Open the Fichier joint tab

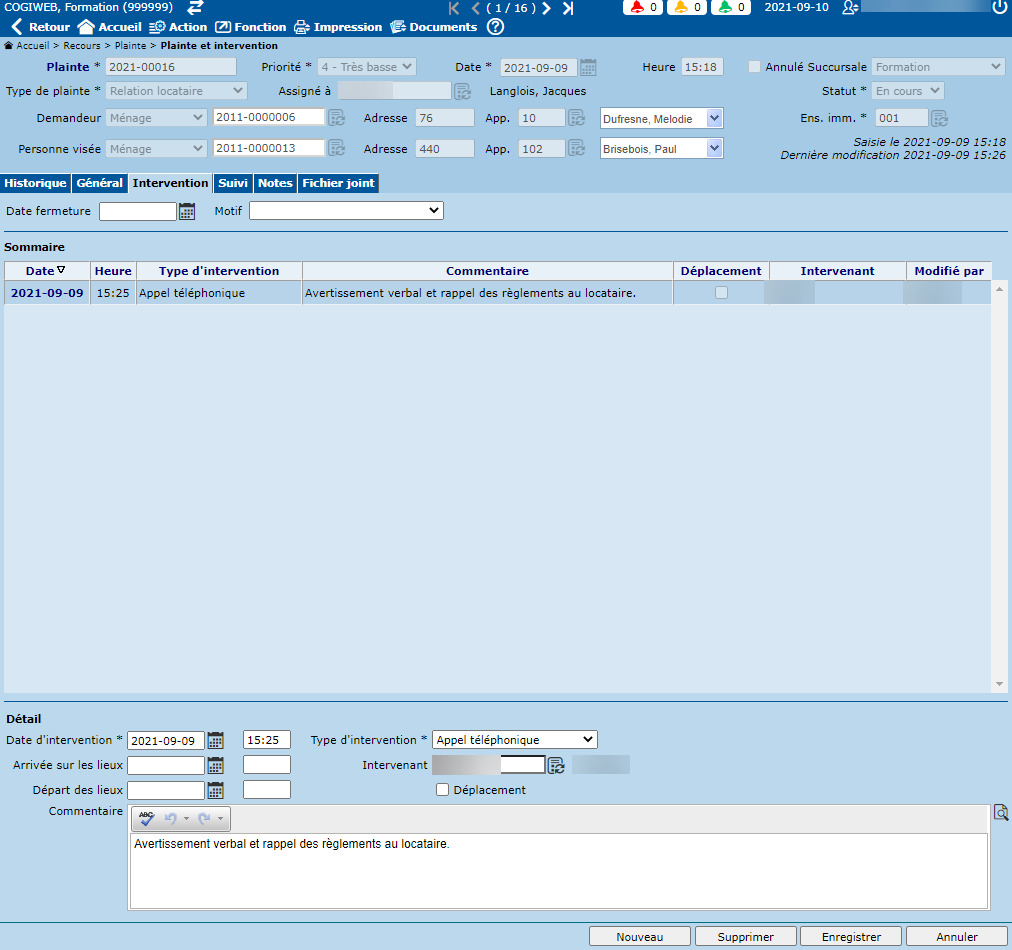coord(338,183)
